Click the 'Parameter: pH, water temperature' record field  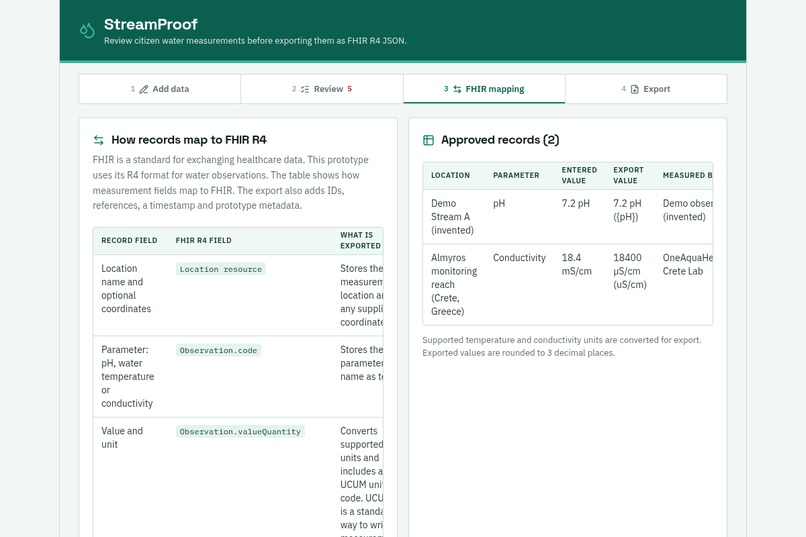point(127,376)
